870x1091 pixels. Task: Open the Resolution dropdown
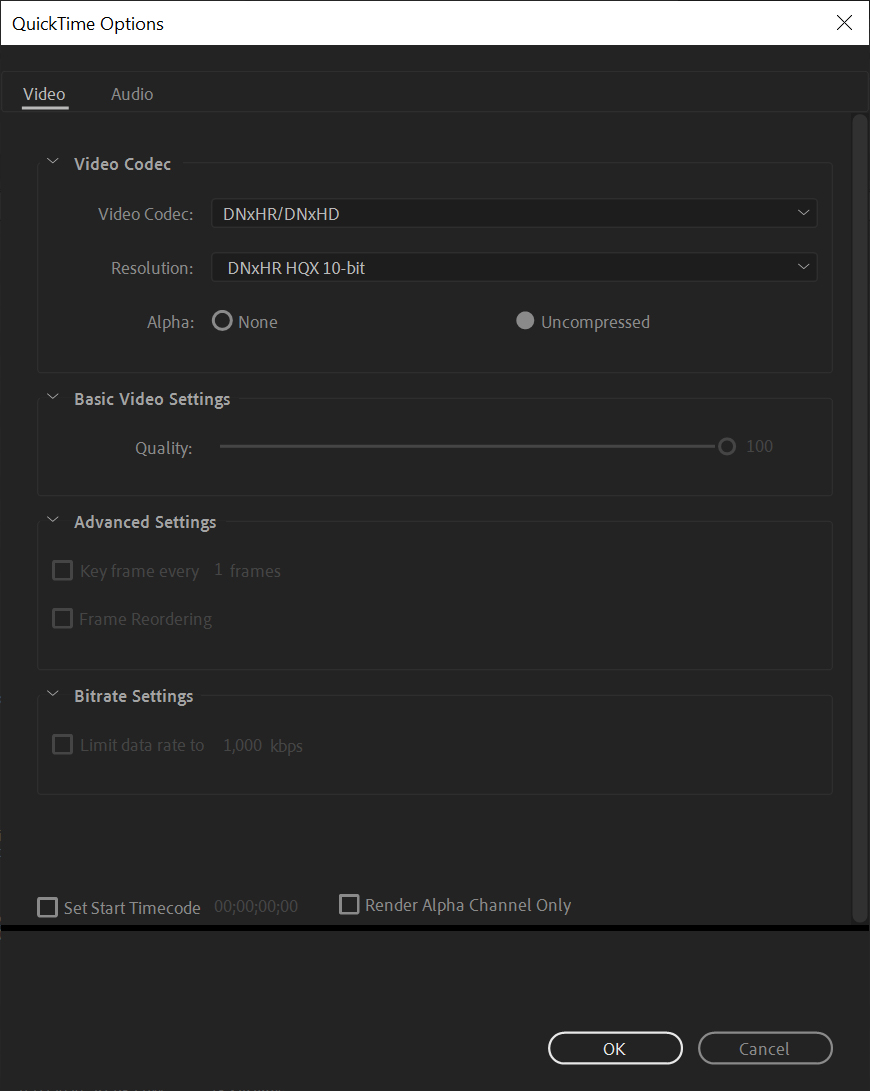pyautogui.click(x=514, y=267)
